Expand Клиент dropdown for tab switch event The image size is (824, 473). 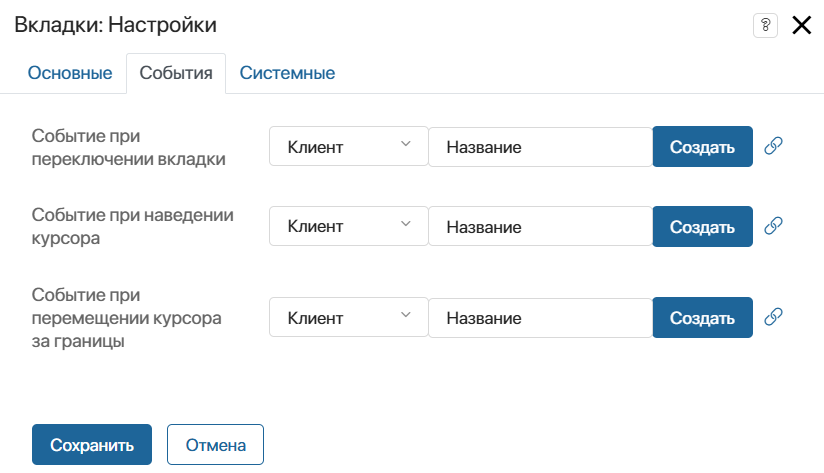(x=348, y=147)
